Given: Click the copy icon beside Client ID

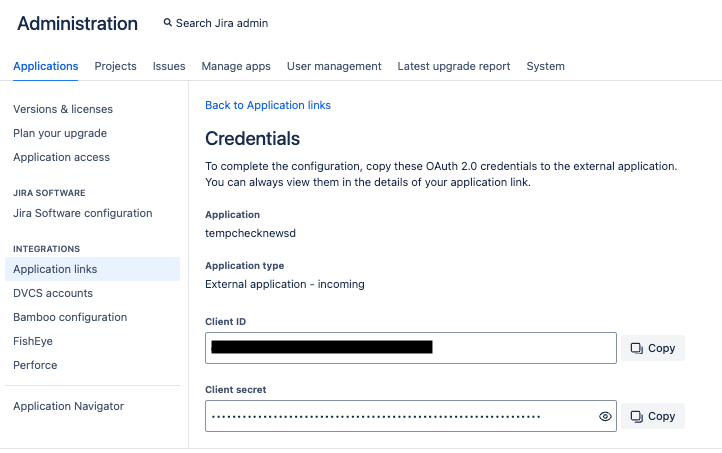Looking at the screenshot, I should point(637,348).
